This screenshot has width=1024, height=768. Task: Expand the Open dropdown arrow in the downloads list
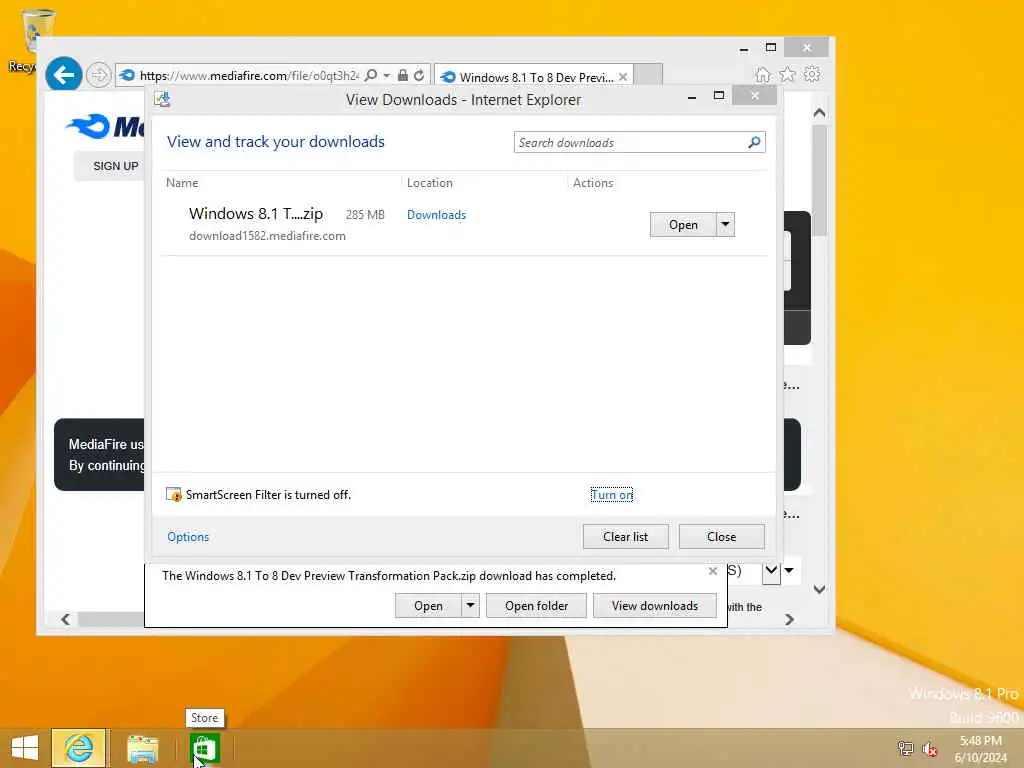tap(726, 225)
